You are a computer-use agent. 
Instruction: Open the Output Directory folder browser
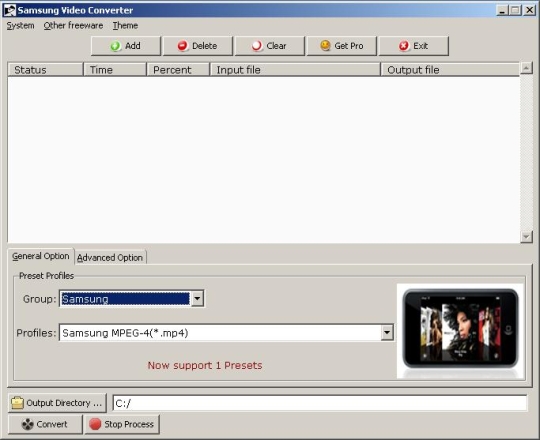(57, 403)
